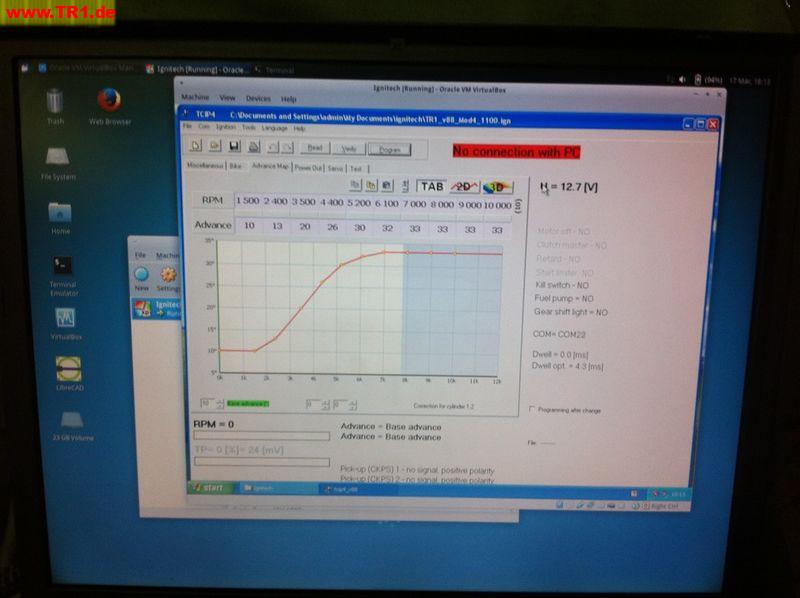Click the Advance cell under 6 100 RPM
Viewport: 800px width, 598px height.
pos(387,228)
